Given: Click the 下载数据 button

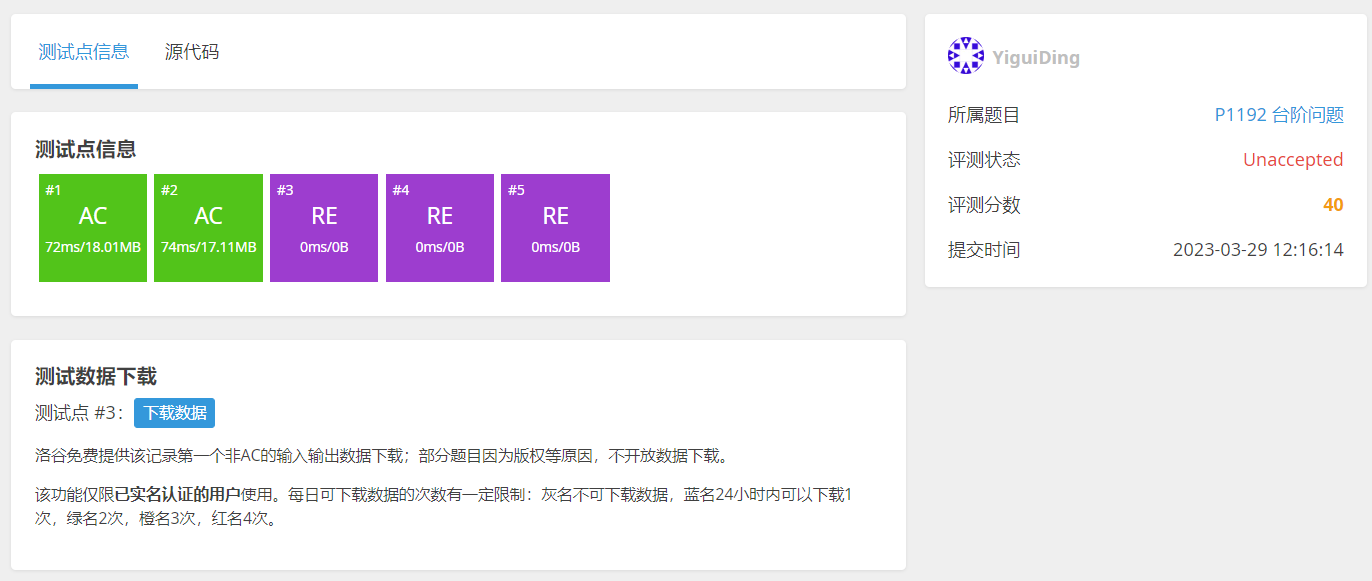Looking at the screenshot, I should (174, 413).
